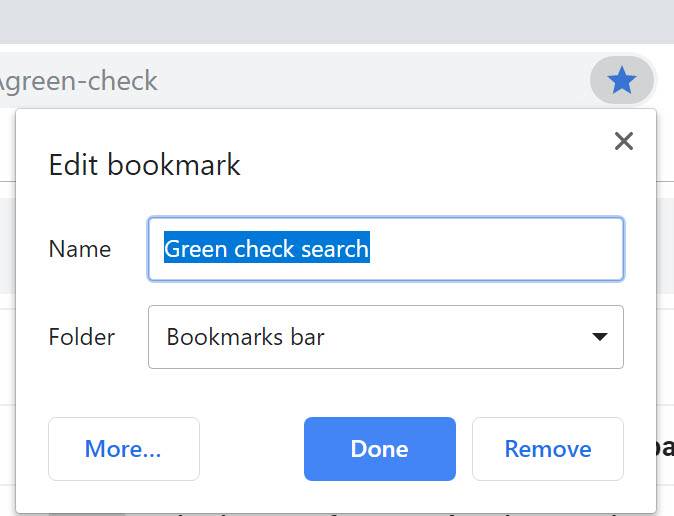Screen dimensions: 674x516
Task: Open the Folder dropdown showing Bookmarks bar
Action: (x=386, y=337)
